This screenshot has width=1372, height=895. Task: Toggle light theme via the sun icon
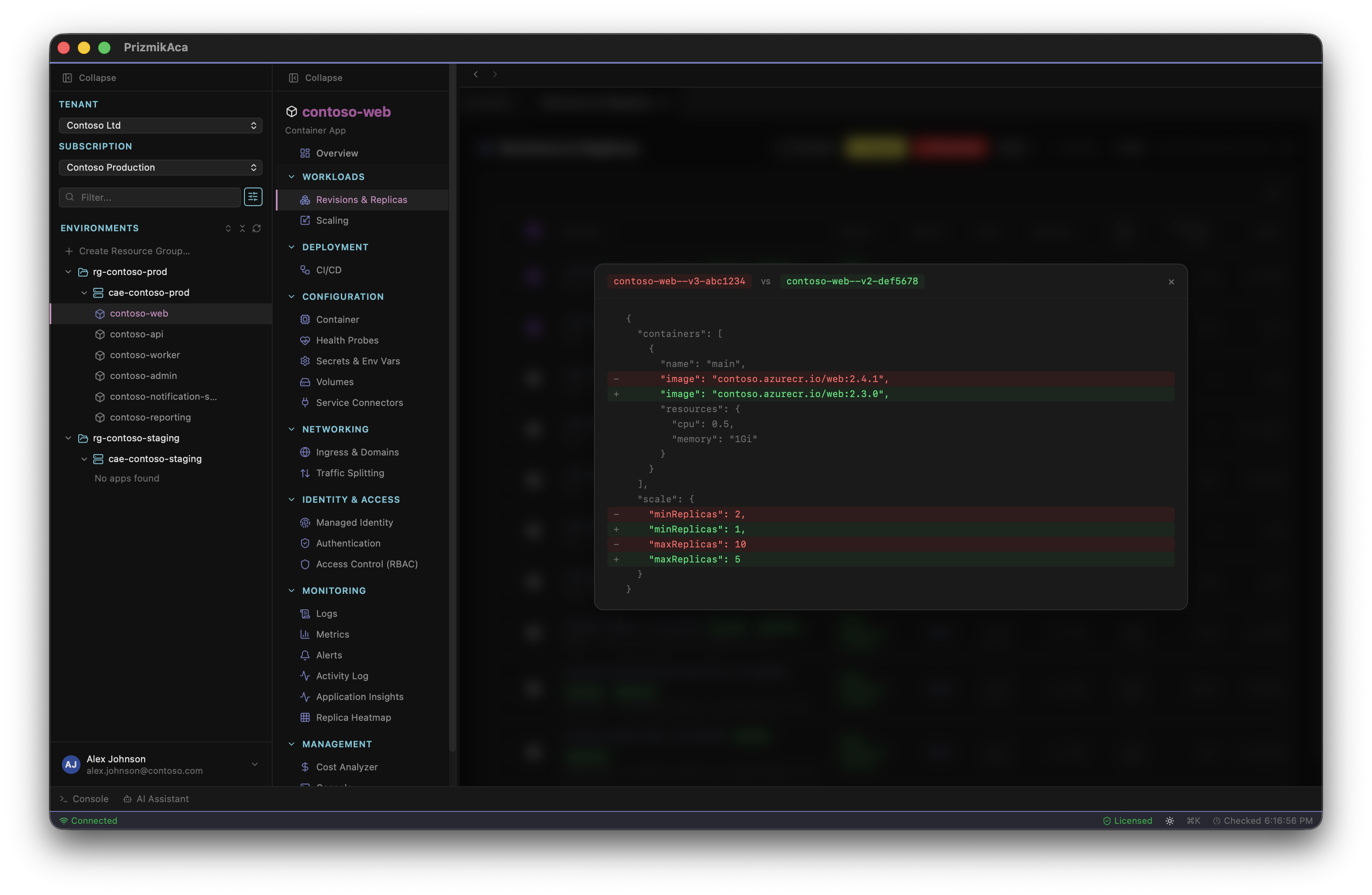(x=1169, y=820)
